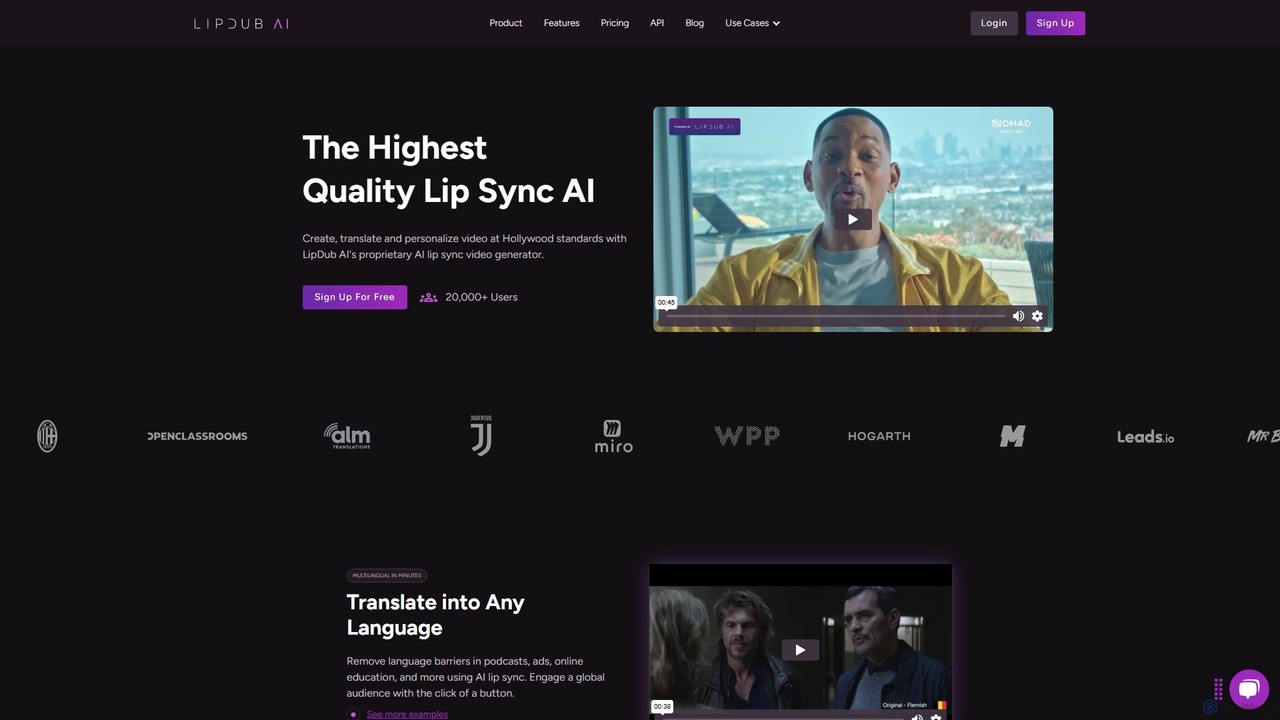Click 'The Highest Quality Lip Sync AI' heading
This screenshot has height=720, width=1280.
449,169
